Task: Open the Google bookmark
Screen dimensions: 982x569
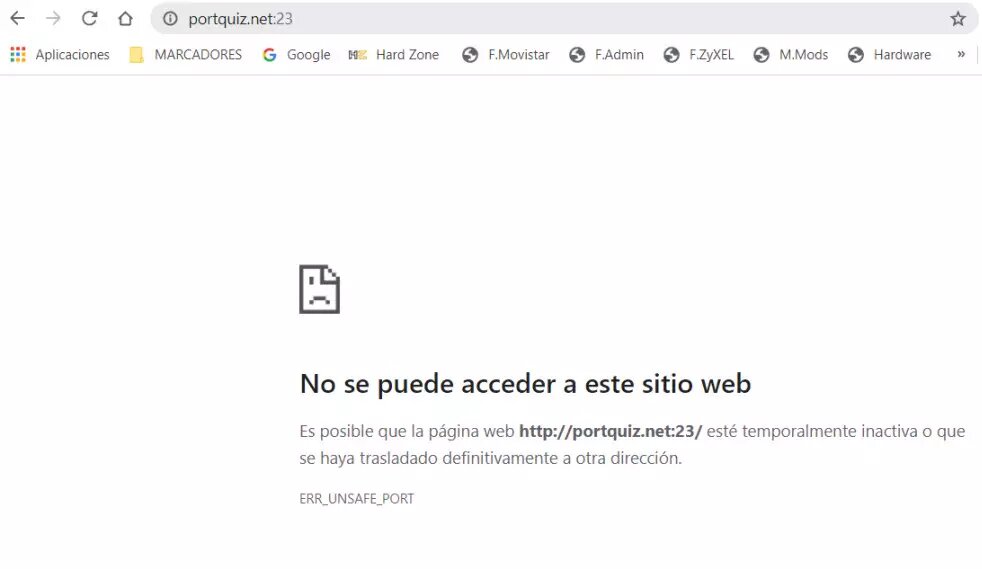Action: click(x=297, y=55)
